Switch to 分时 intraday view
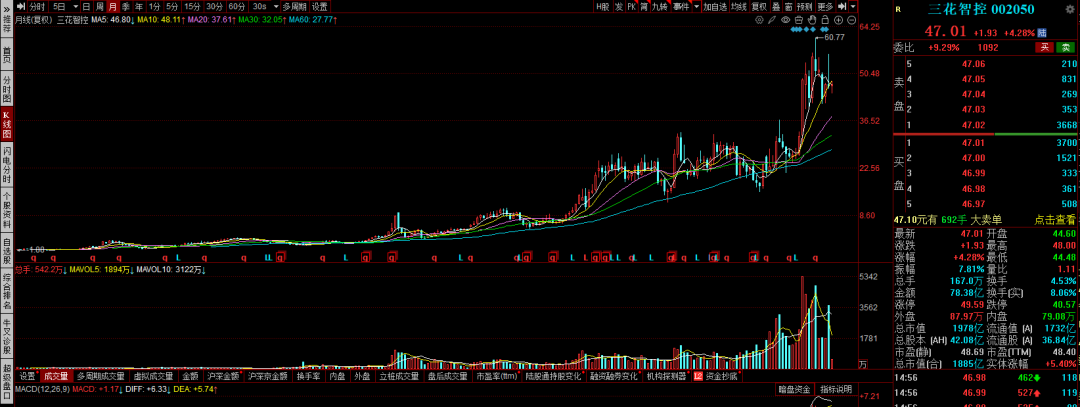Image resolution: width=1080 pixels, height=407 pixels. pos(37,6)
